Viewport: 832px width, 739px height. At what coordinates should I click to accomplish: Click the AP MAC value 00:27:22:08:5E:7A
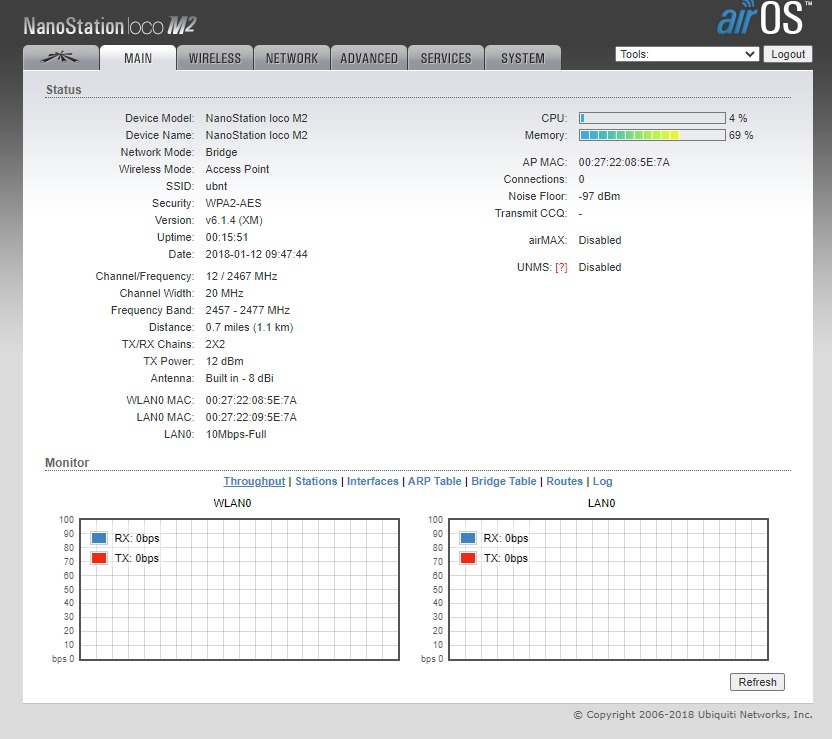coord(624,162)
